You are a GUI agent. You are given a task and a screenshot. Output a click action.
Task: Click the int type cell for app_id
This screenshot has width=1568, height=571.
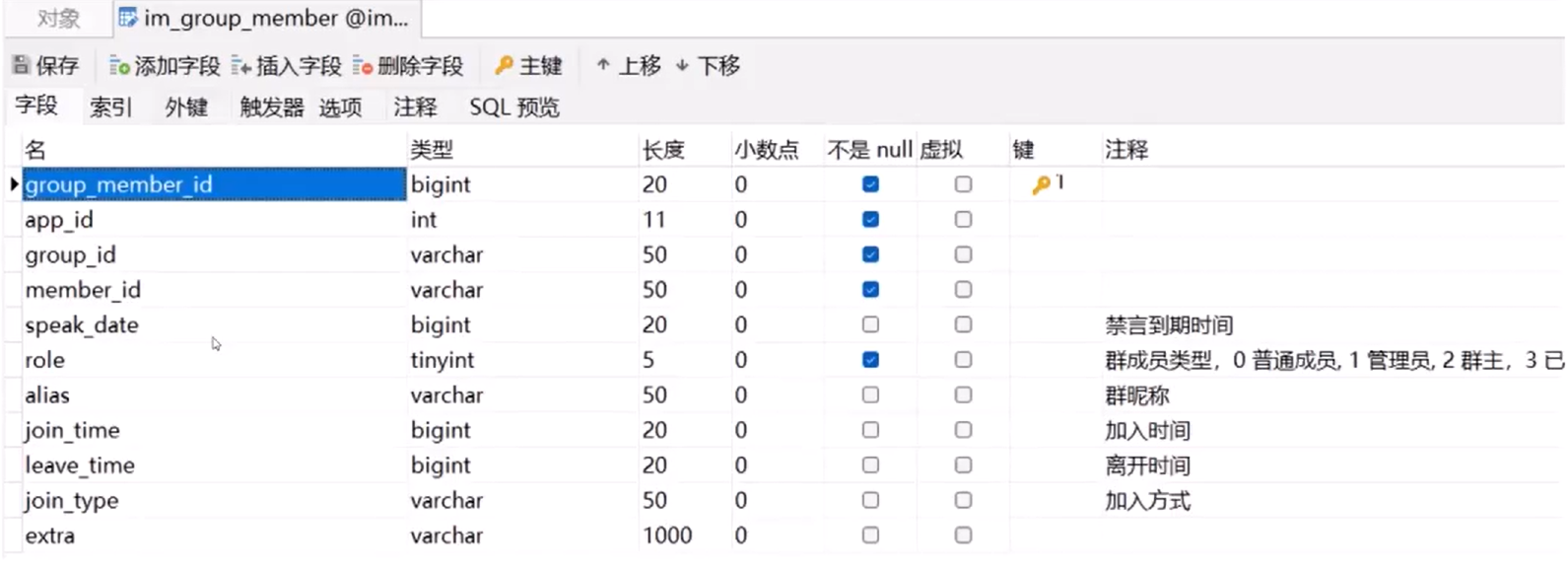point(522,220)
